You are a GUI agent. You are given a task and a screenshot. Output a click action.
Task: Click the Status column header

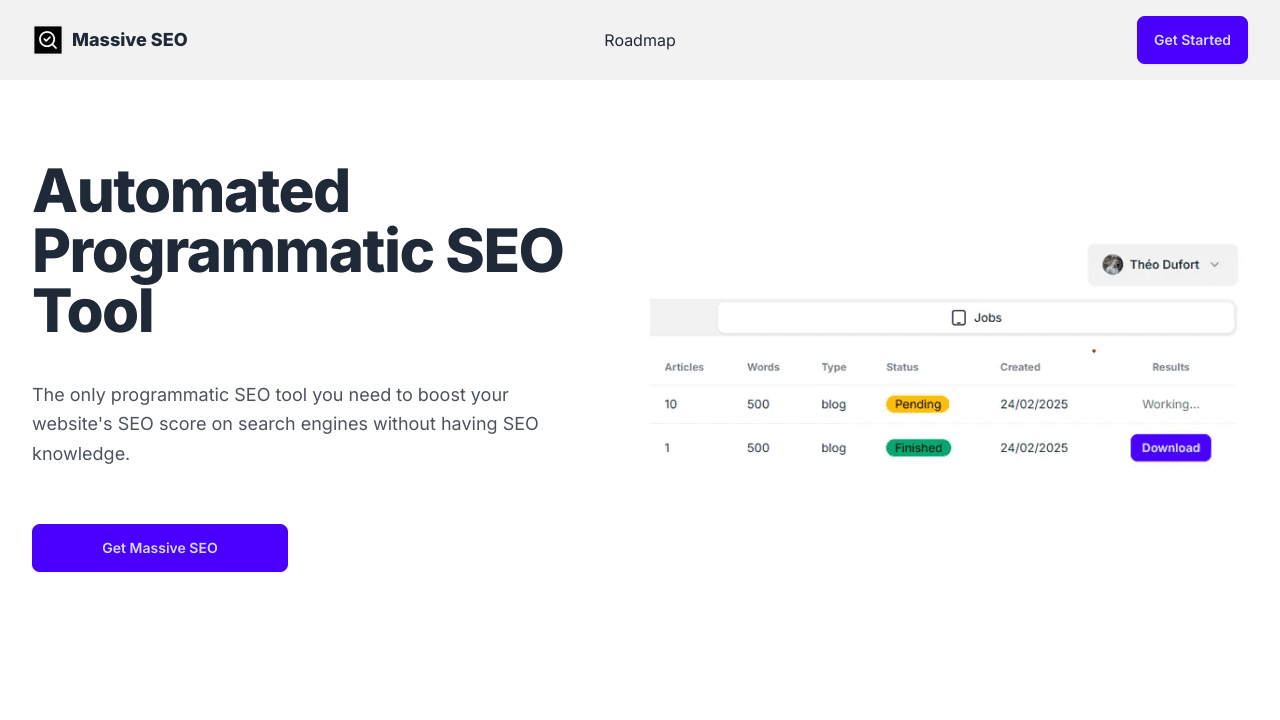tap(902, 367)
